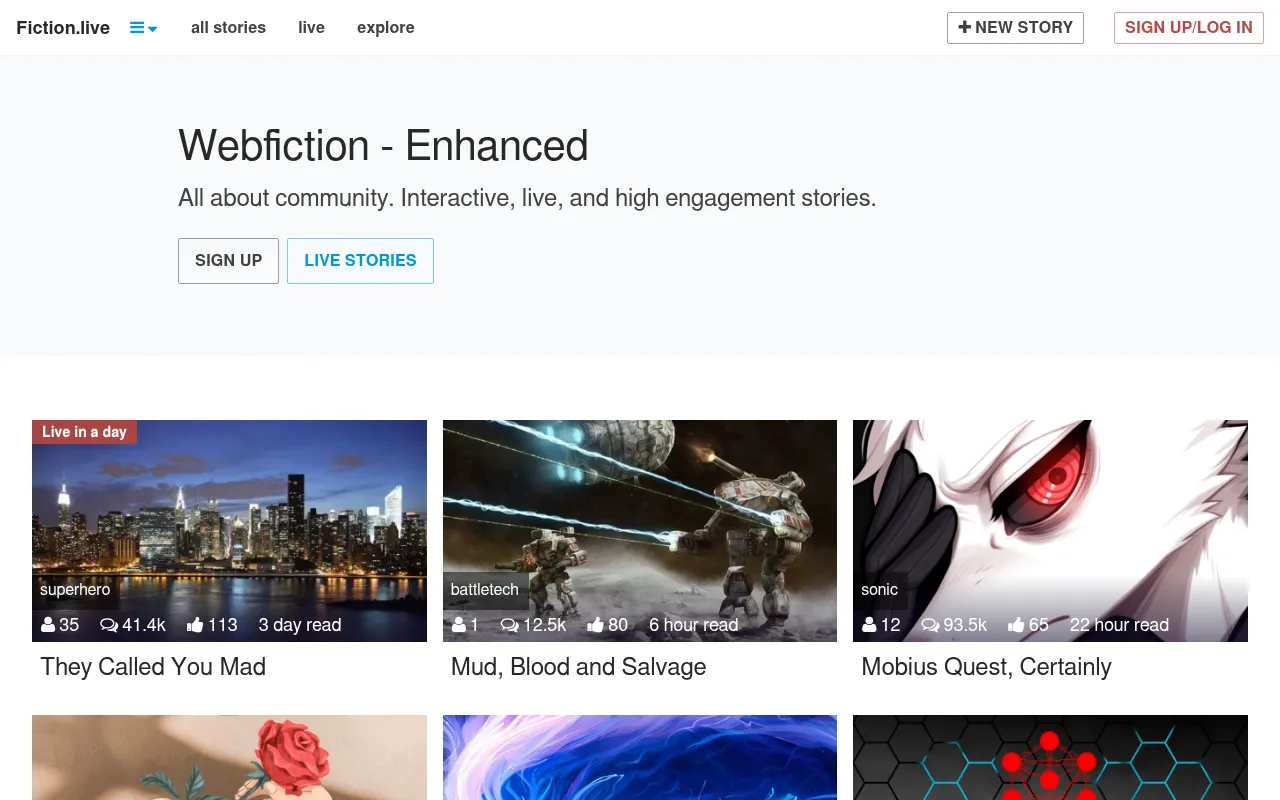Click the 3 day read text

(300, 625)
